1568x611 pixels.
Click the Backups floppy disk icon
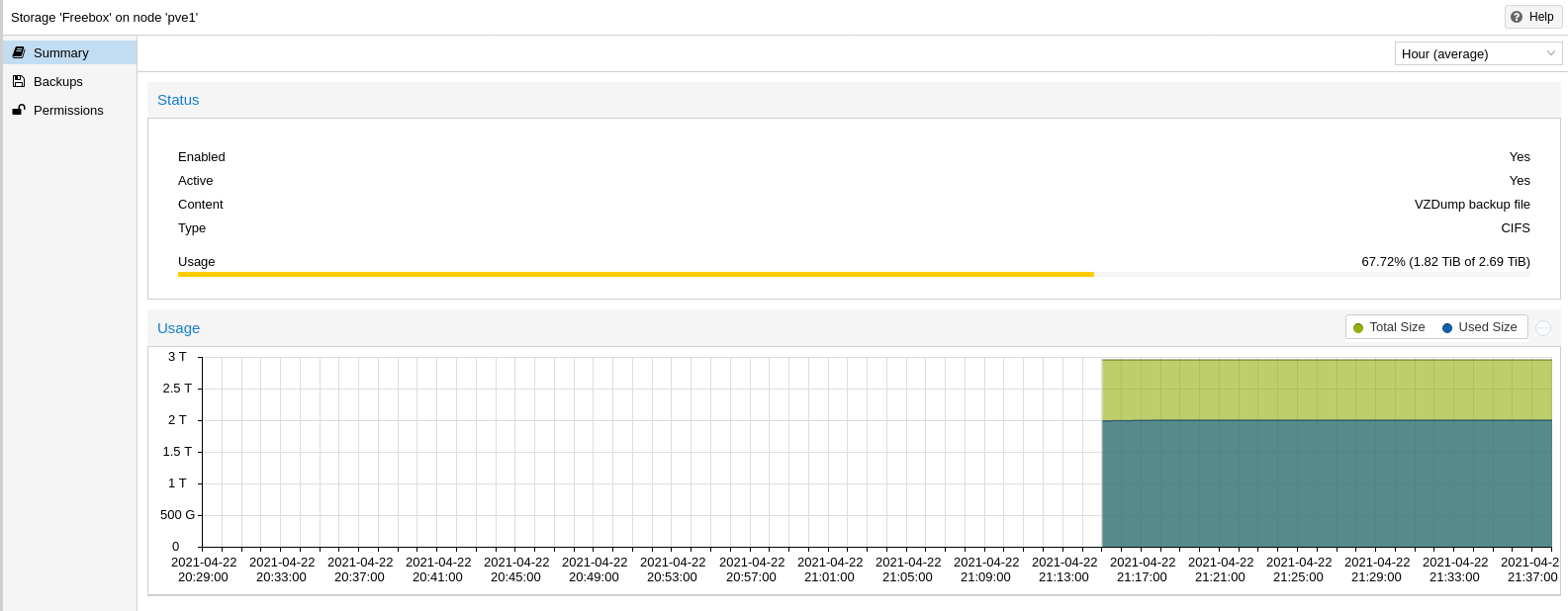click(19, 81)
